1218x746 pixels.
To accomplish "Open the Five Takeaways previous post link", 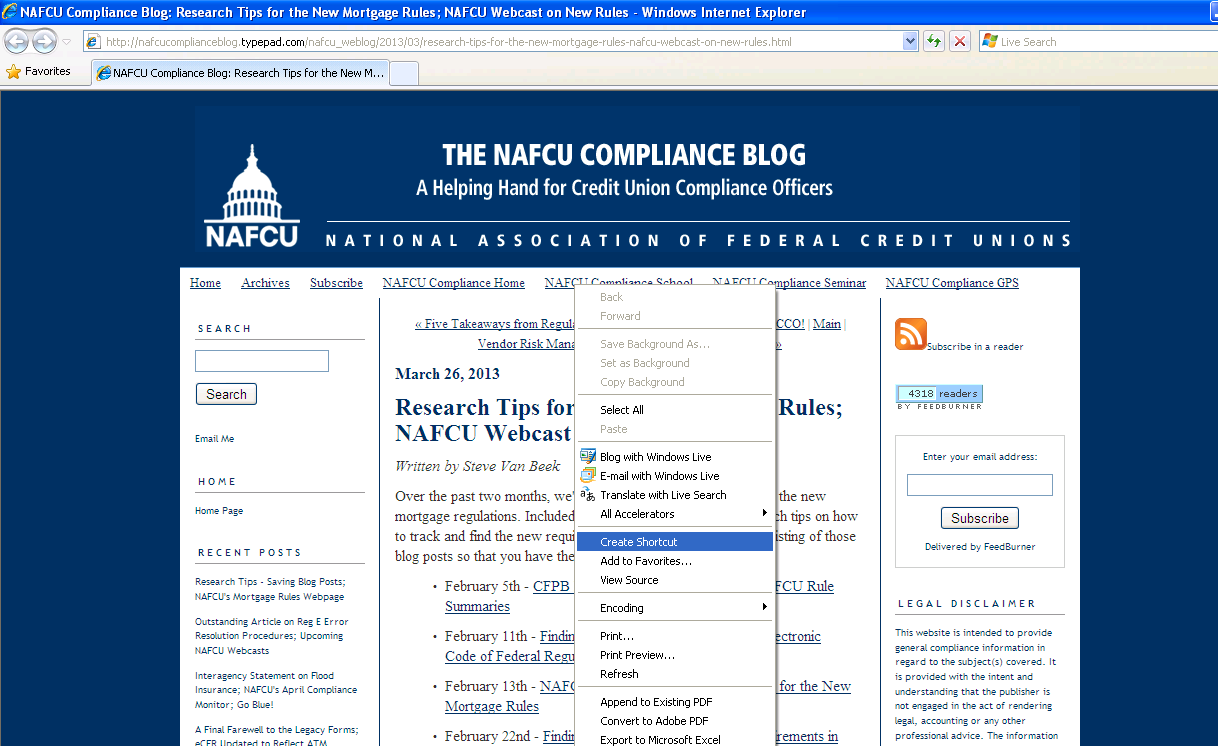I will click(495, 324).
